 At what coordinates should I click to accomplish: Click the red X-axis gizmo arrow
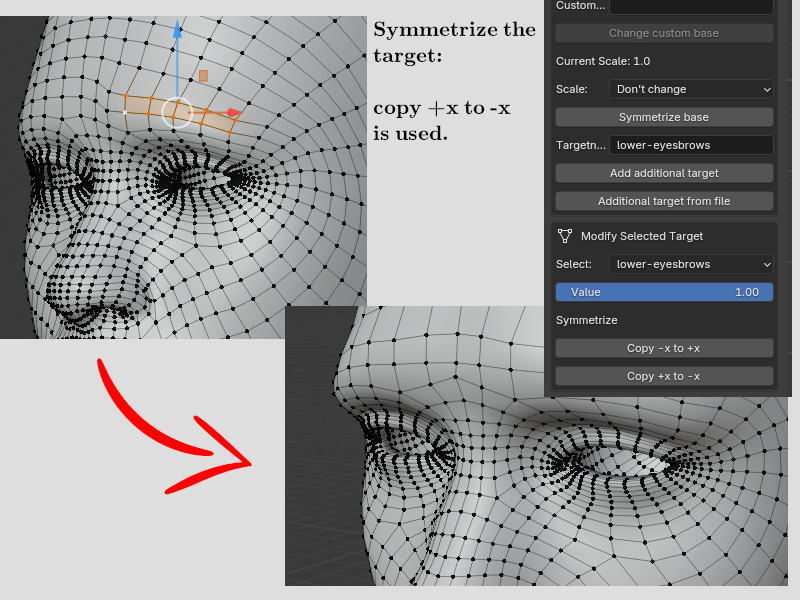point(232,113)
